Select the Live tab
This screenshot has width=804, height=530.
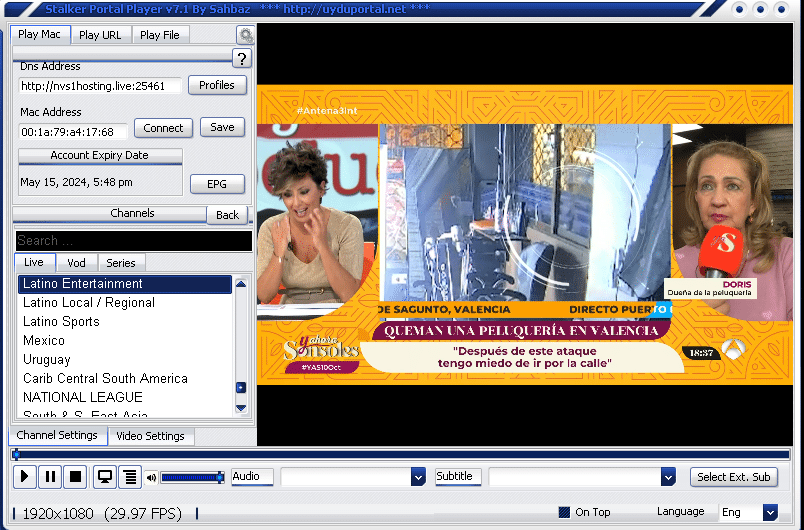point(34,262)
